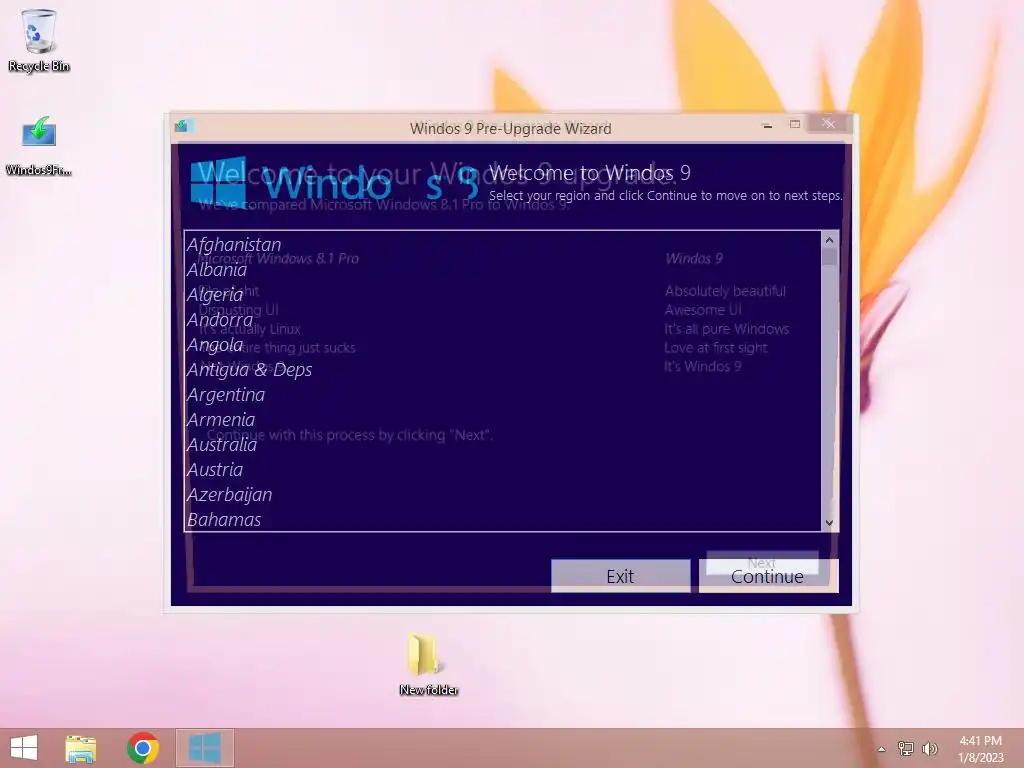This screenshot has height=768, width=1024.
Task: Select Angola in the region list
Action: click(502, 344)
